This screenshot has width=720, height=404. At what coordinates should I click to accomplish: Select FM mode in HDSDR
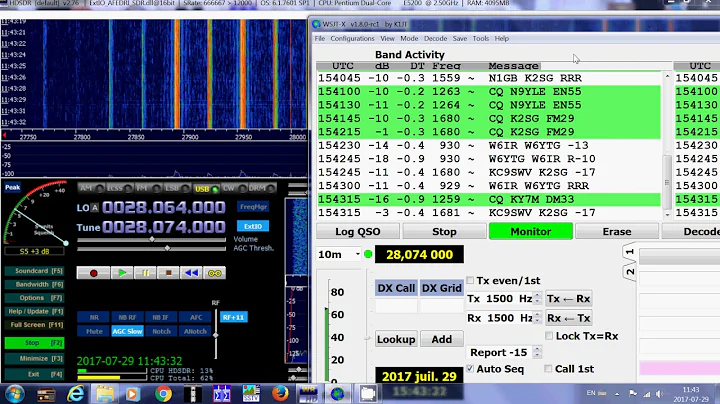148,188
